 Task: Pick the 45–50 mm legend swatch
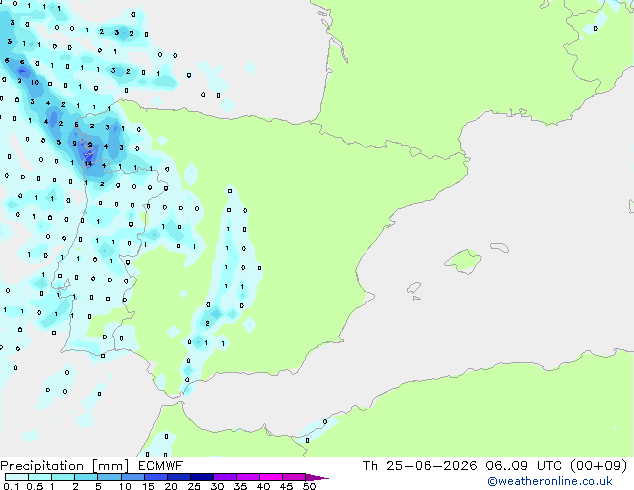294,477
